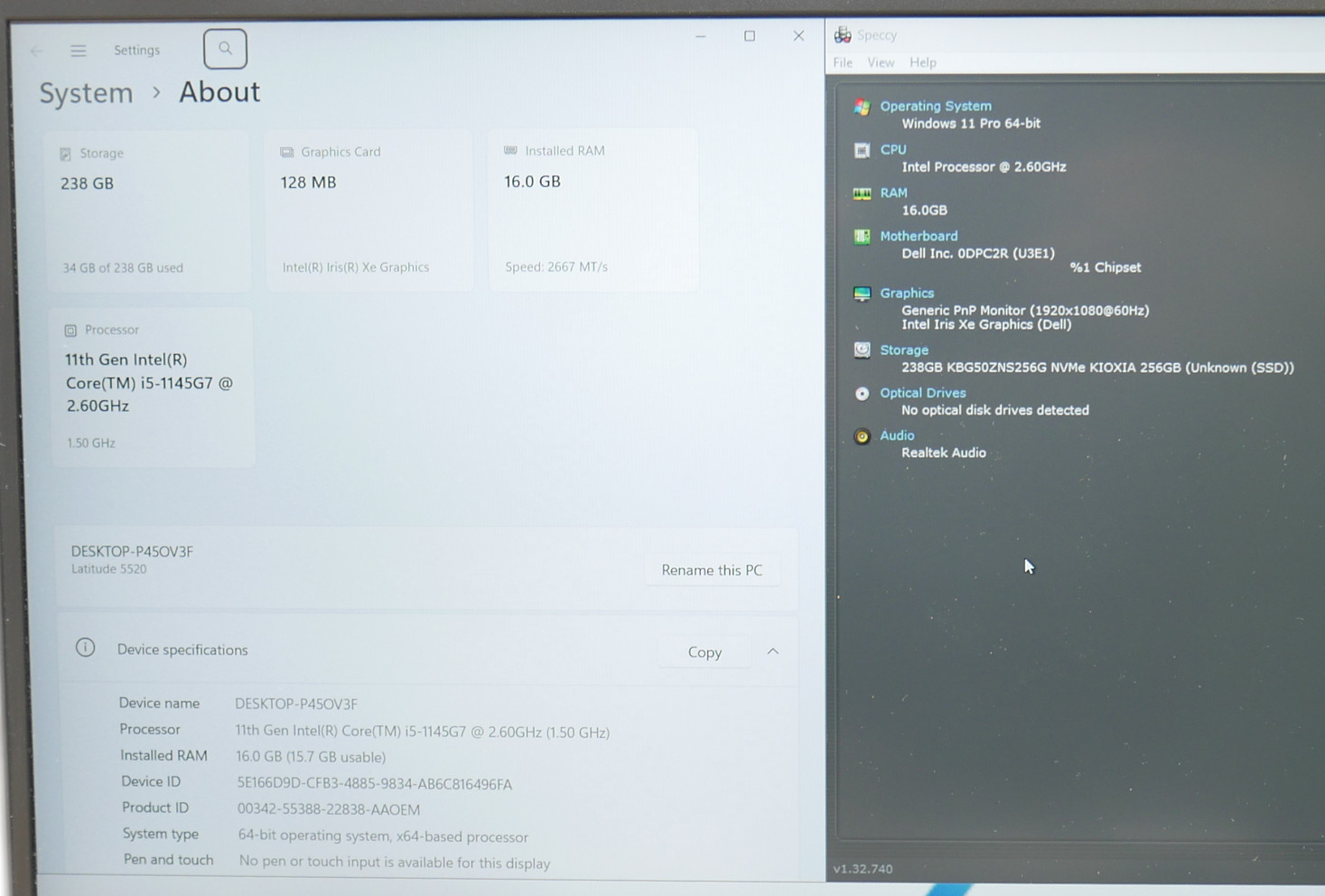Go back with the Settings back arrow

[x=36, y=51]
